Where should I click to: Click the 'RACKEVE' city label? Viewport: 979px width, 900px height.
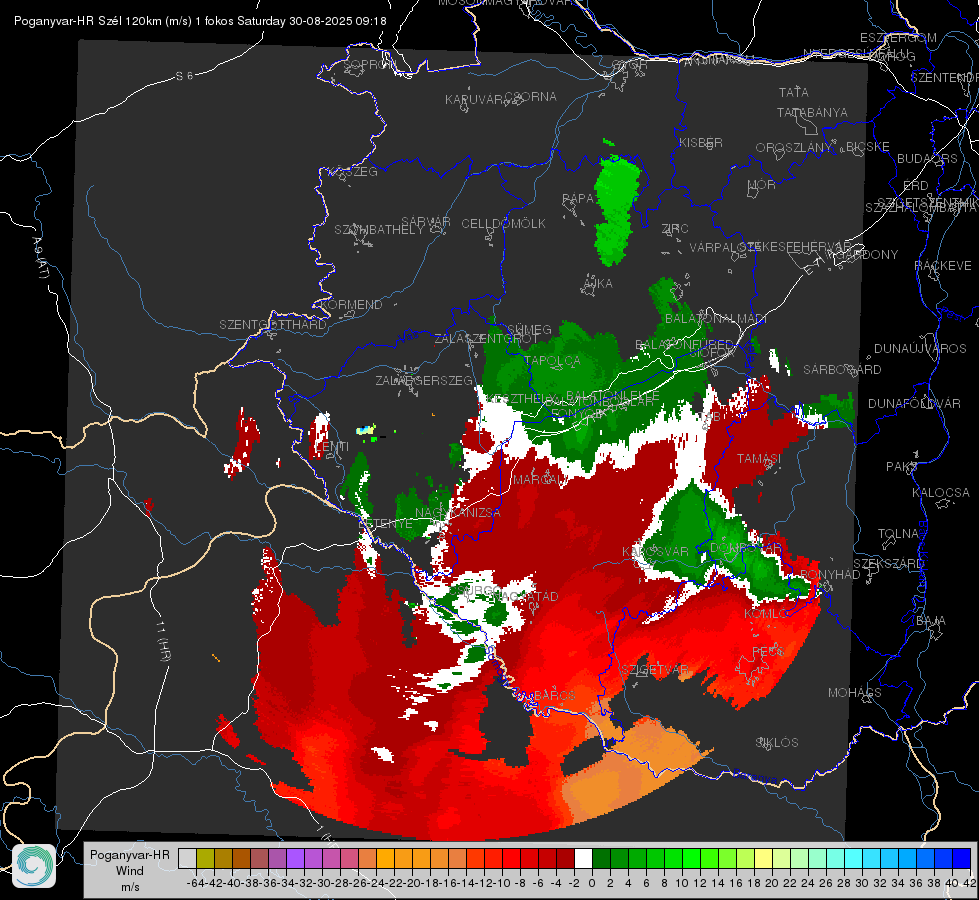[x=943, y=266]
